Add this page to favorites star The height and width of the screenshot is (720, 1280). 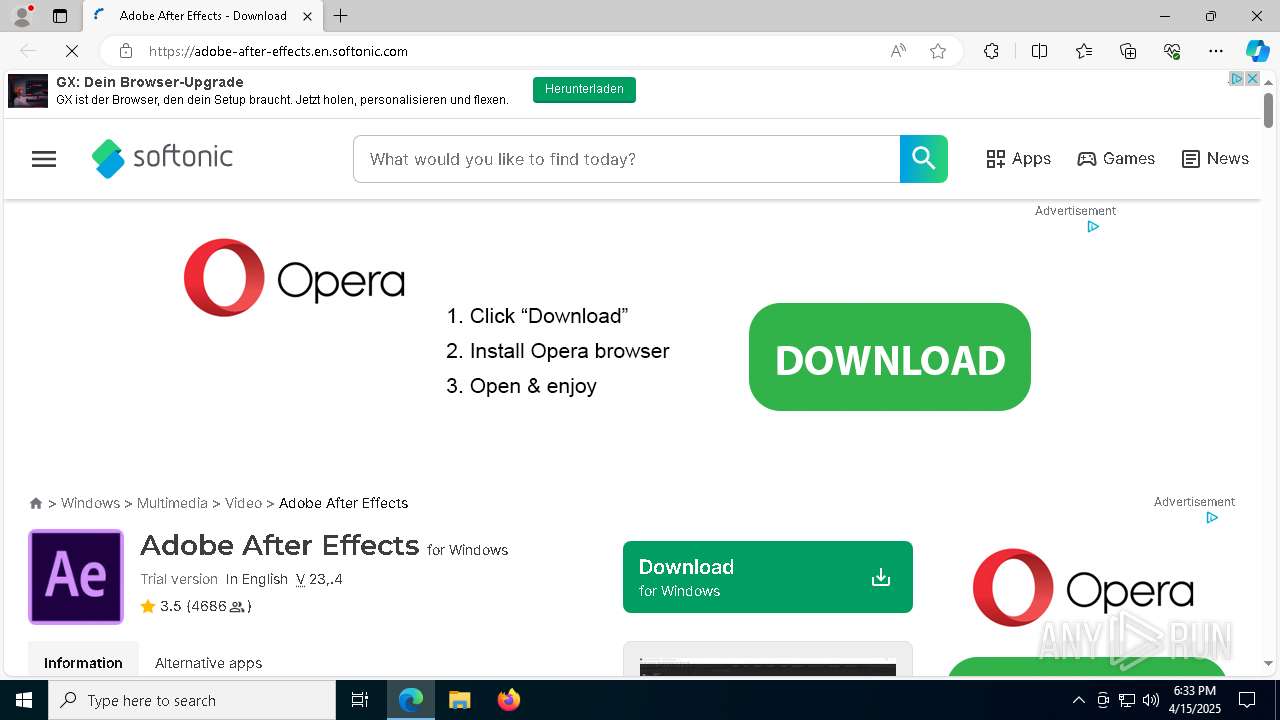[x=938, y=51]
